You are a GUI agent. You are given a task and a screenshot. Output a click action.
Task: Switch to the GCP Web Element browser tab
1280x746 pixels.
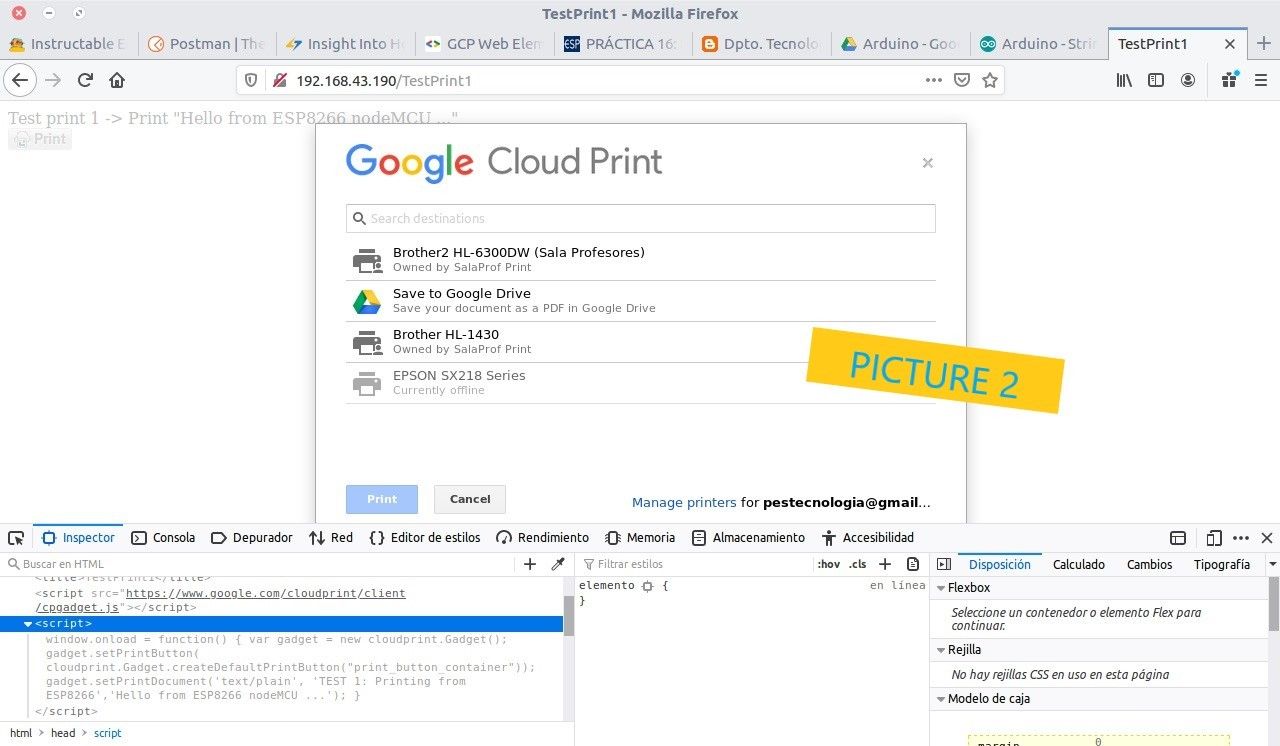(x=483, y=44)
